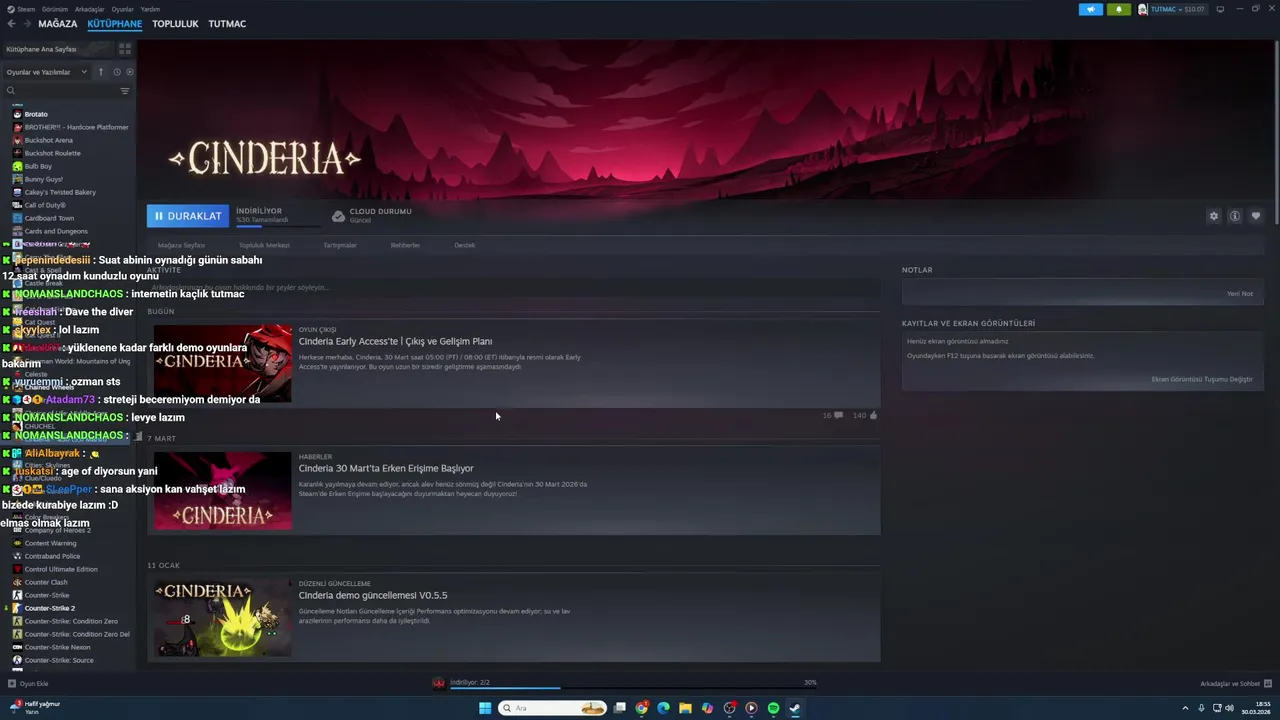Open Cinderia manage settings gear
This screenshot has width=1280, height=720.
(x=1214, y=216)
